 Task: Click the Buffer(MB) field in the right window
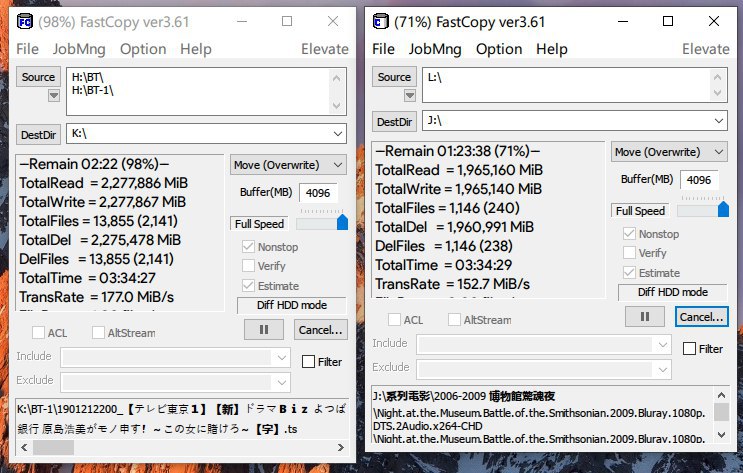click(702, 180)
